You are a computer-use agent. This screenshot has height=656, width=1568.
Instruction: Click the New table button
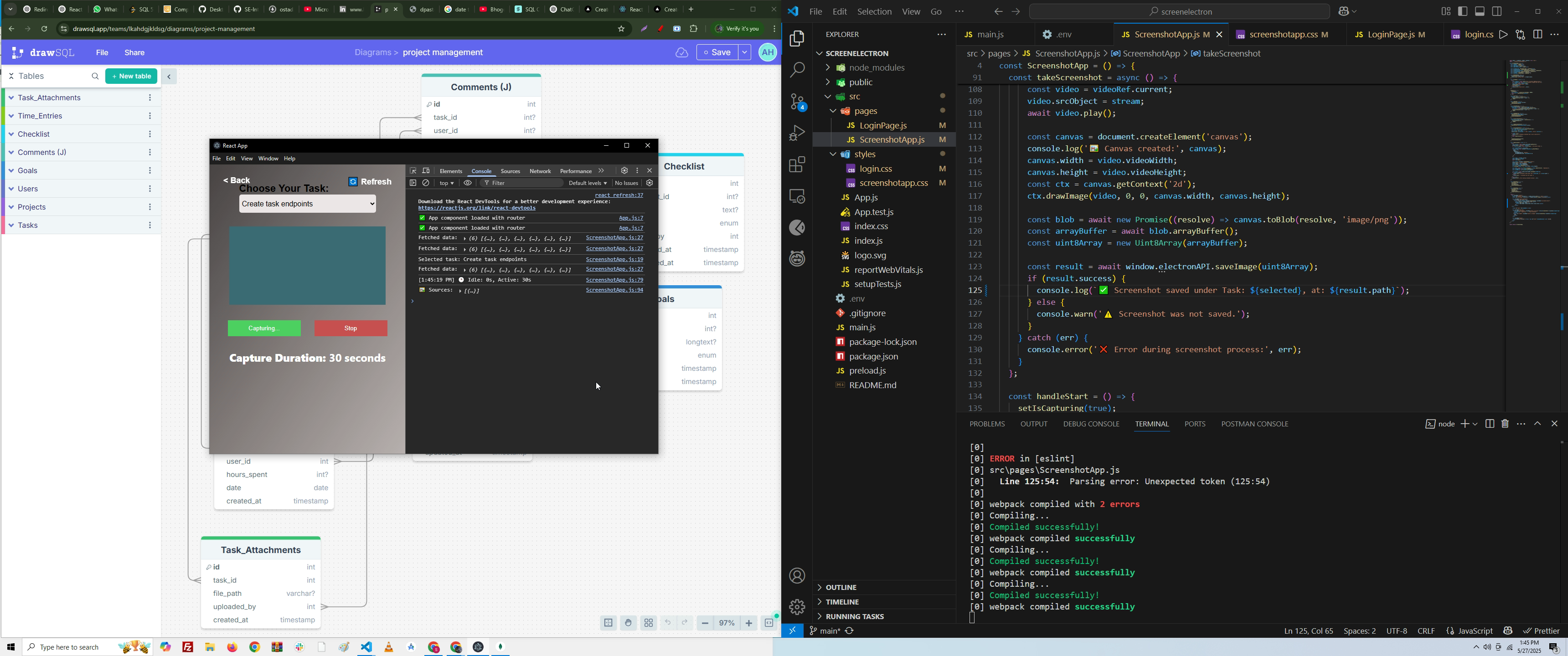[x=131, y=76]
